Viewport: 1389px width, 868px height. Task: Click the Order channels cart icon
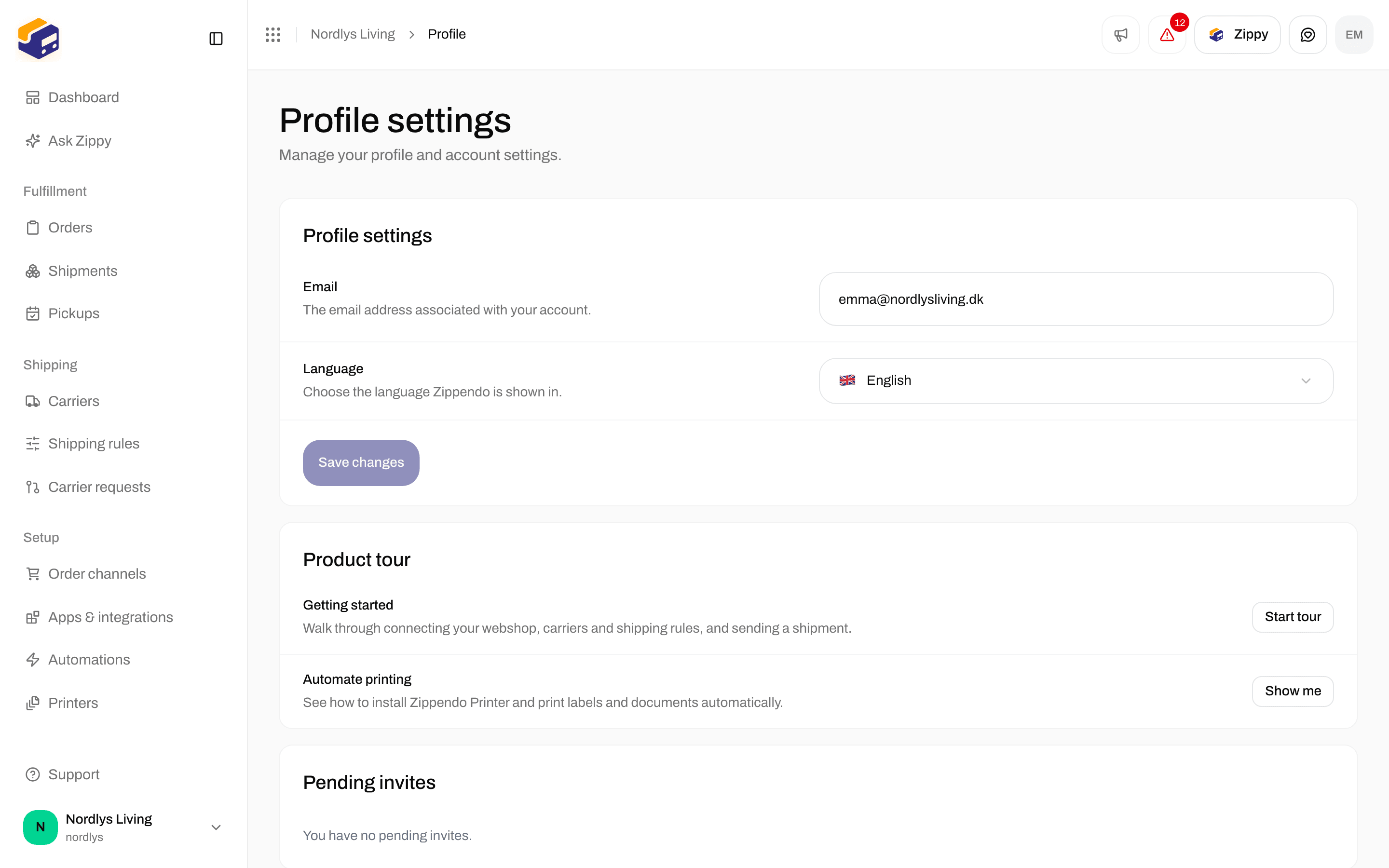33,574
